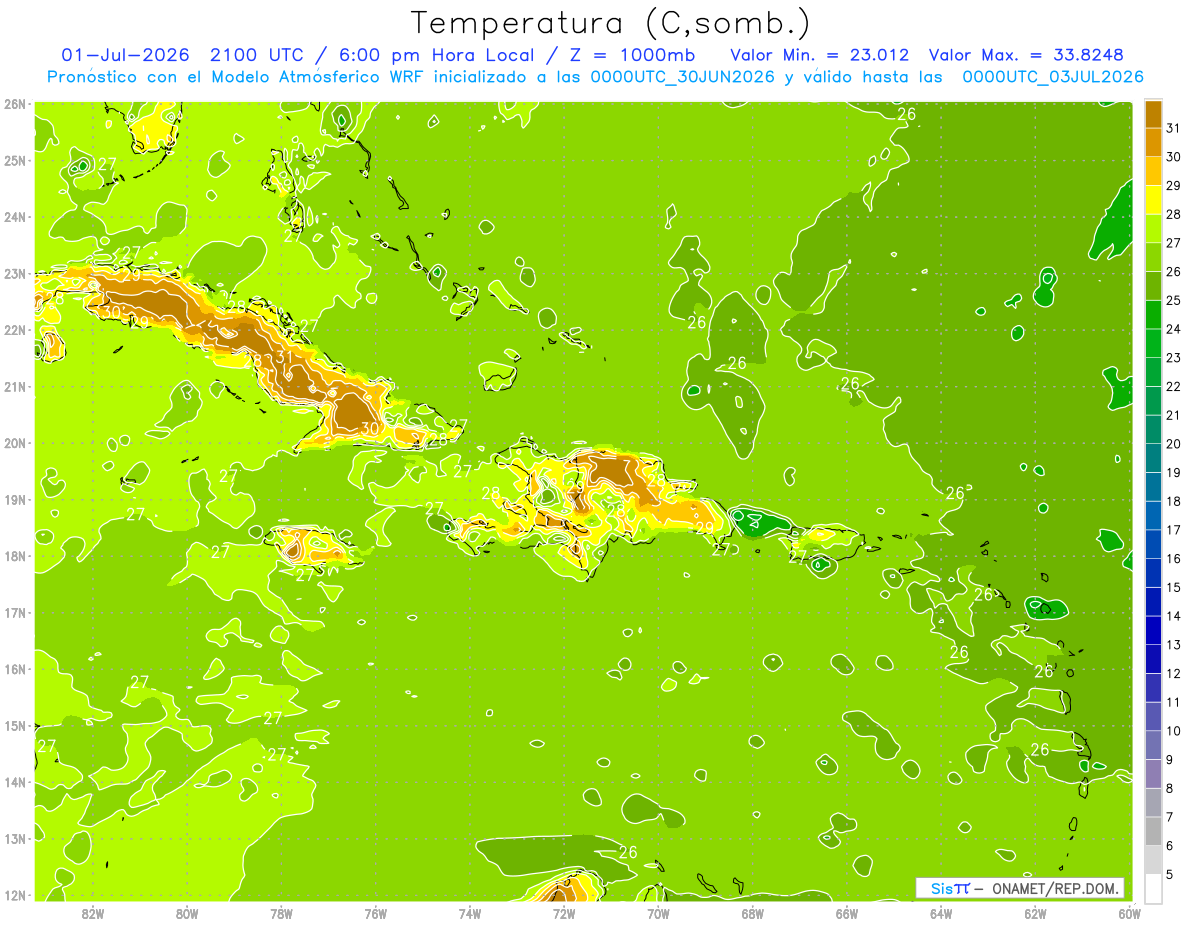This screenshot has height=927, width=1200.
Task: Click the yellow legend swatch between 28 and 29
Action: [1153, 200]
